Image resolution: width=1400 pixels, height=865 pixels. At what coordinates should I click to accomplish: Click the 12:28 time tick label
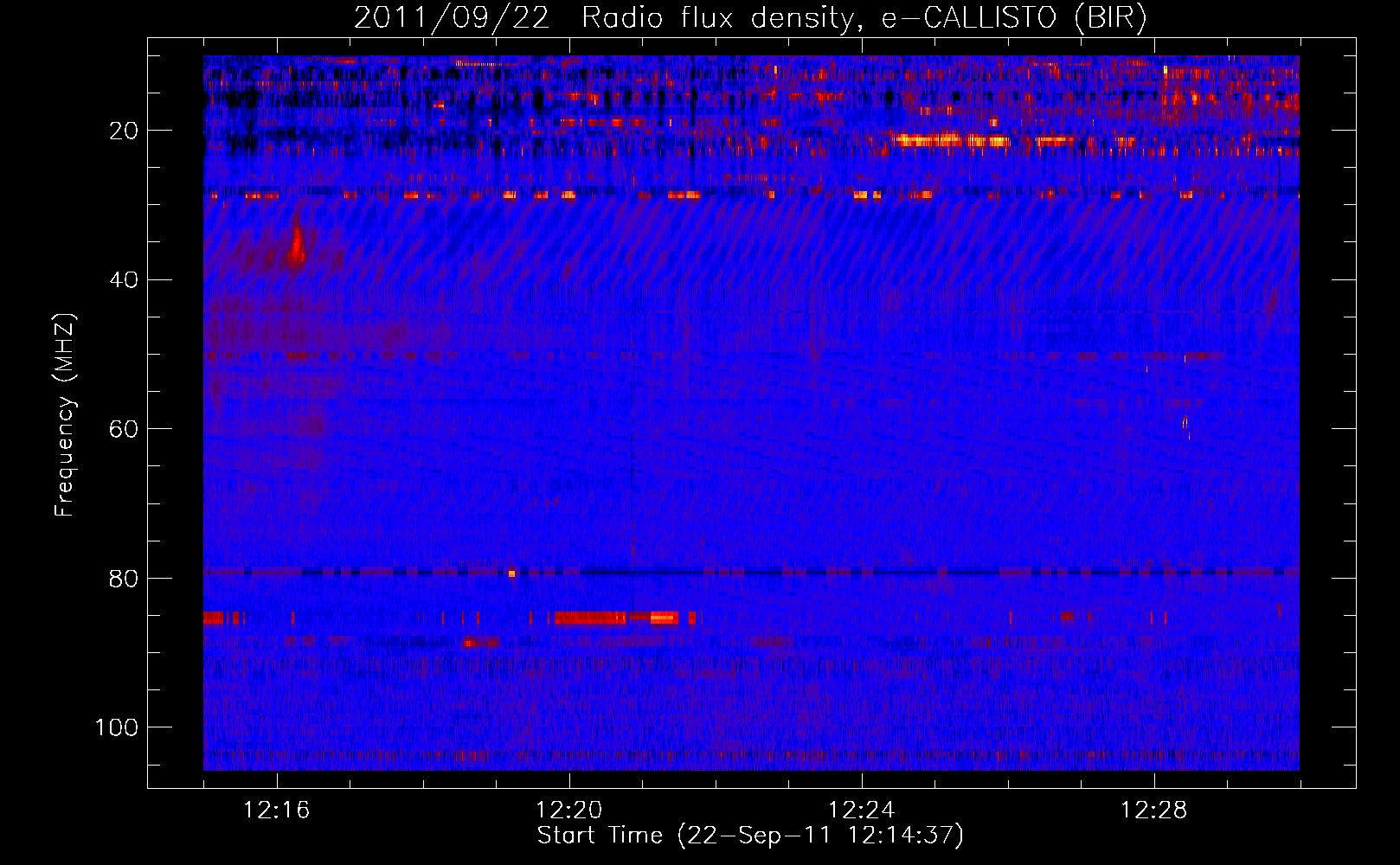click(1154, 811)
